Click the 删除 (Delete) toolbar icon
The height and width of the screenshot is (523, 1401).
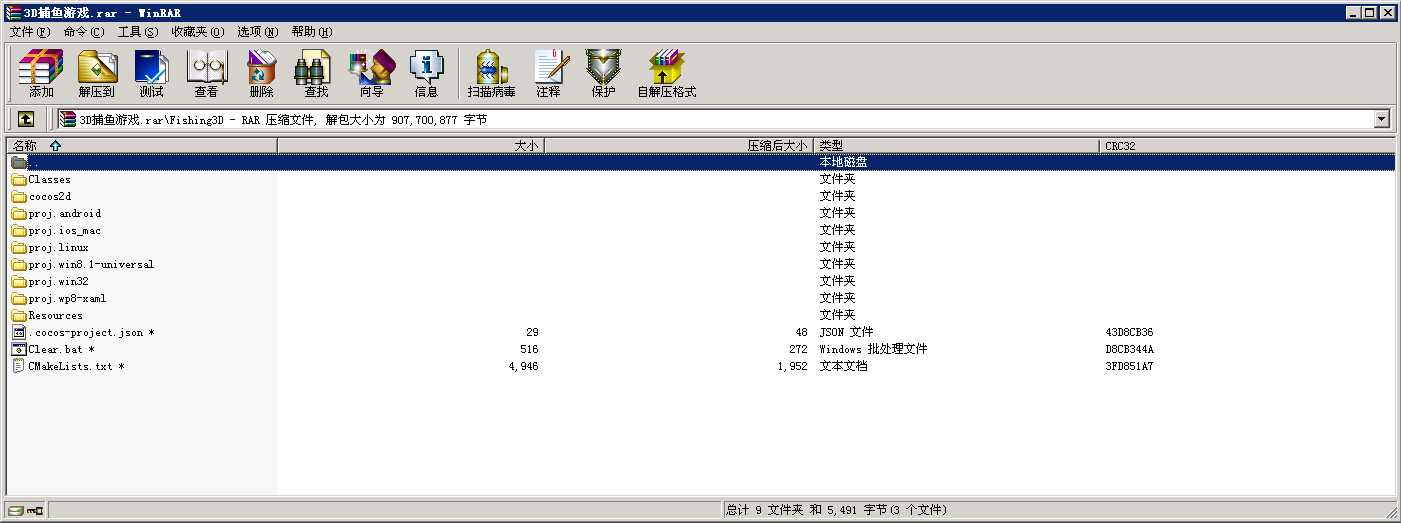click(261, 73)
